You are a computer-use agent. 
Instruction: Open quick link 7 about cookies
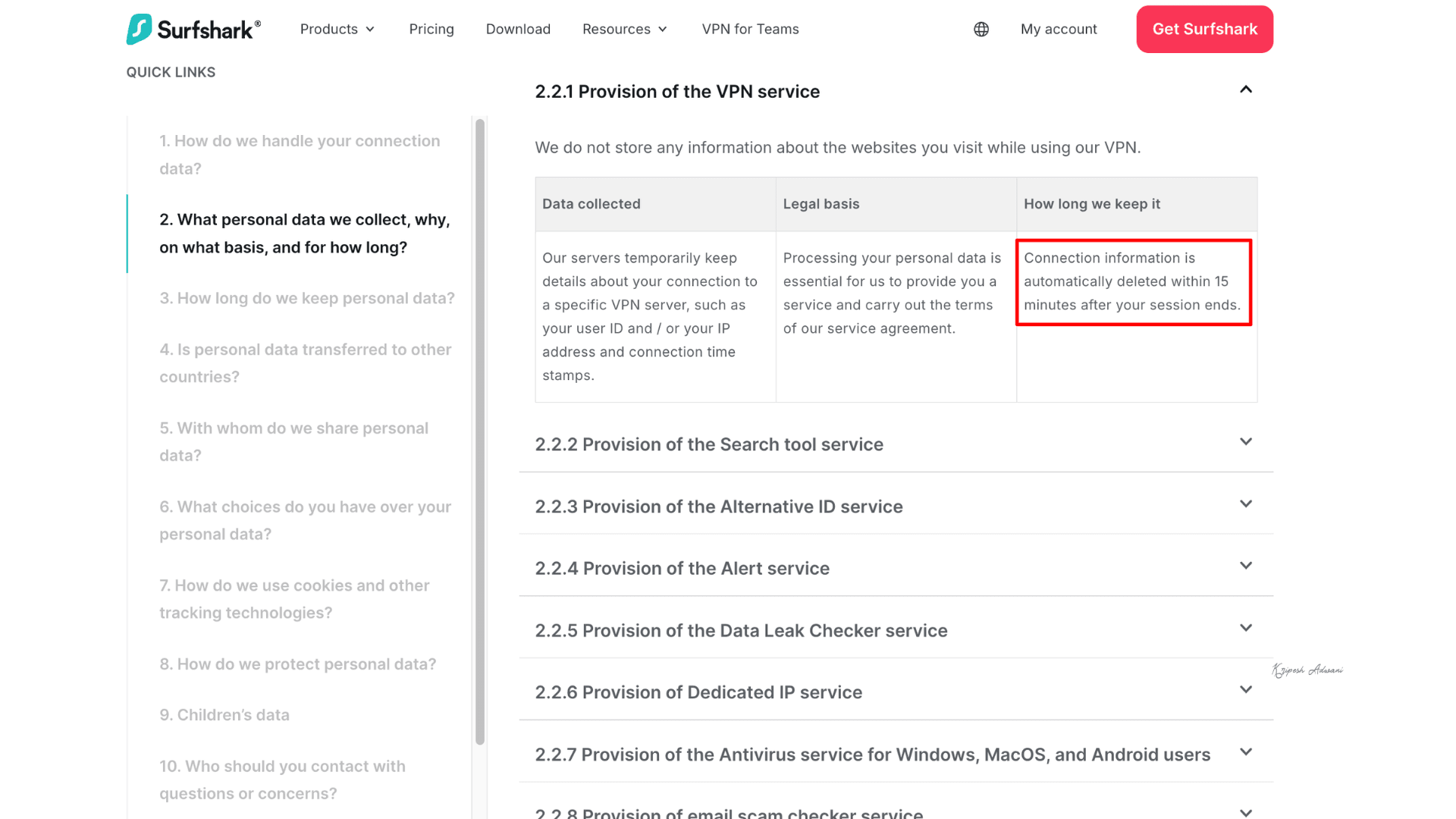coord(294,599)
